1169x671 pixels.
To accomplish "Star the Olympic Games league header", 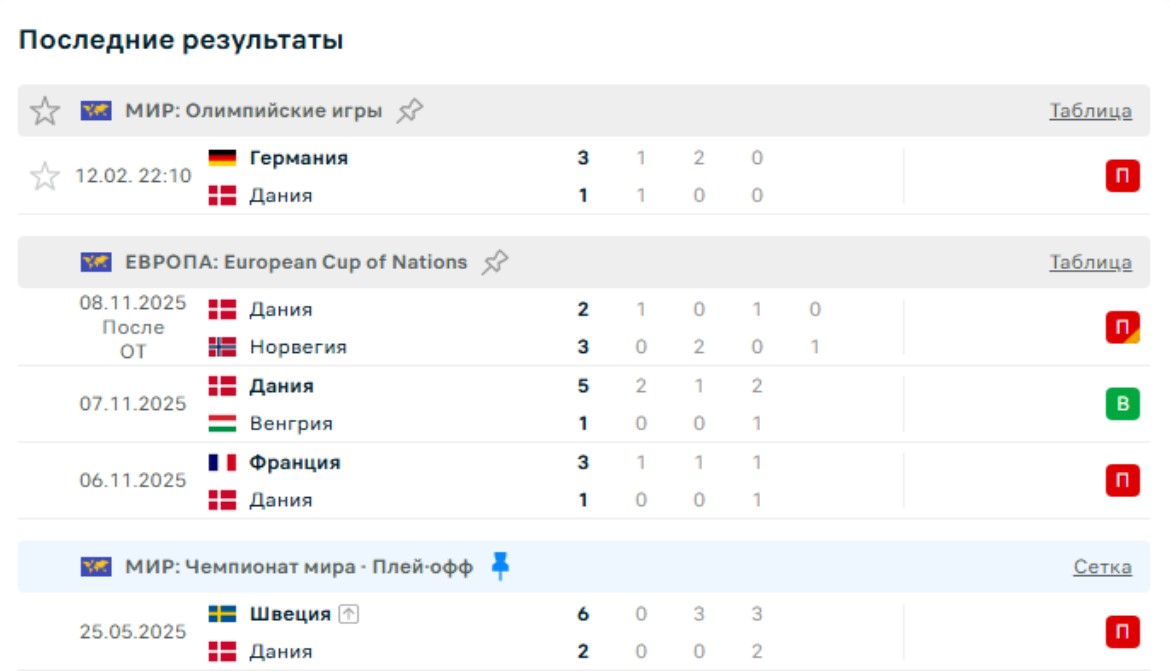I will pyautogui.click(x=44, y=111).
